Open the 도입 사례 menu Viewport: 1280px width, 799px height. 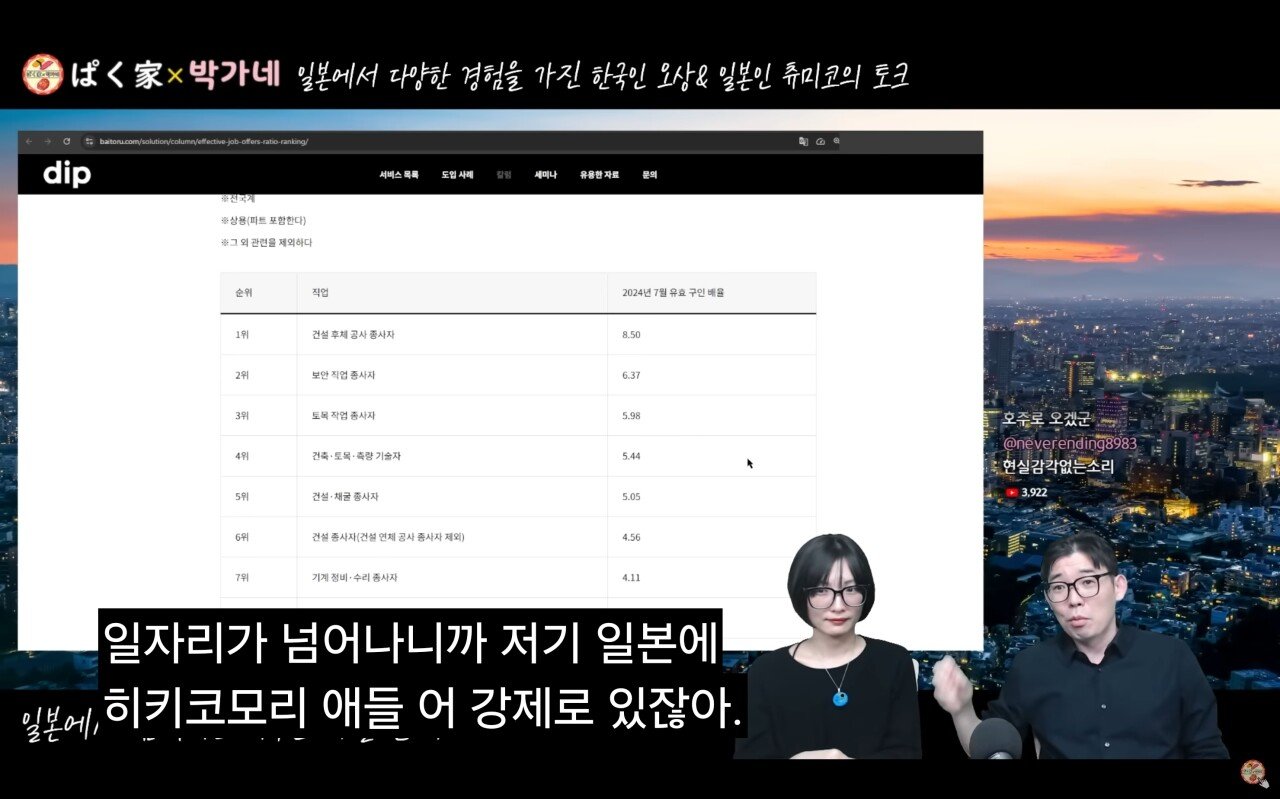point(457,175)
